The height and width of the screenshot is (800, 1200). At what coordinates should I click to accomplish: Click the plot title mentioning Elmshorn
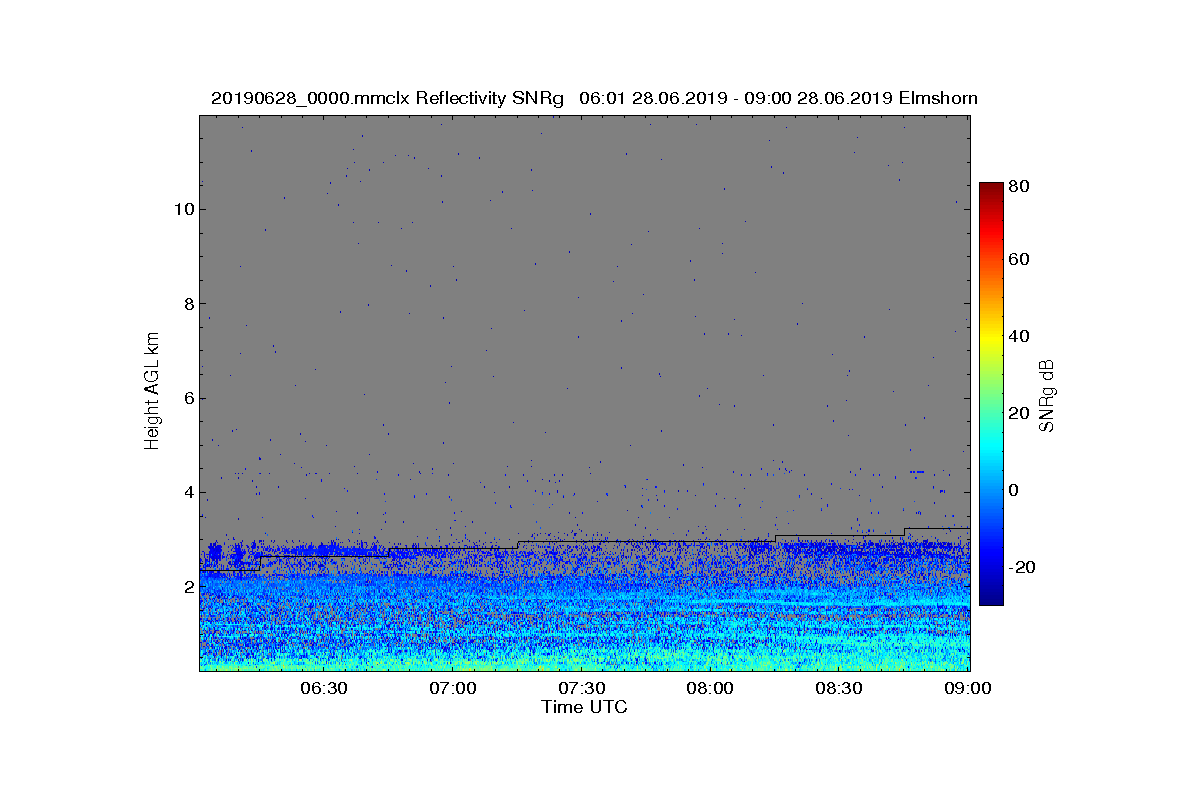(x=594, y=98)
